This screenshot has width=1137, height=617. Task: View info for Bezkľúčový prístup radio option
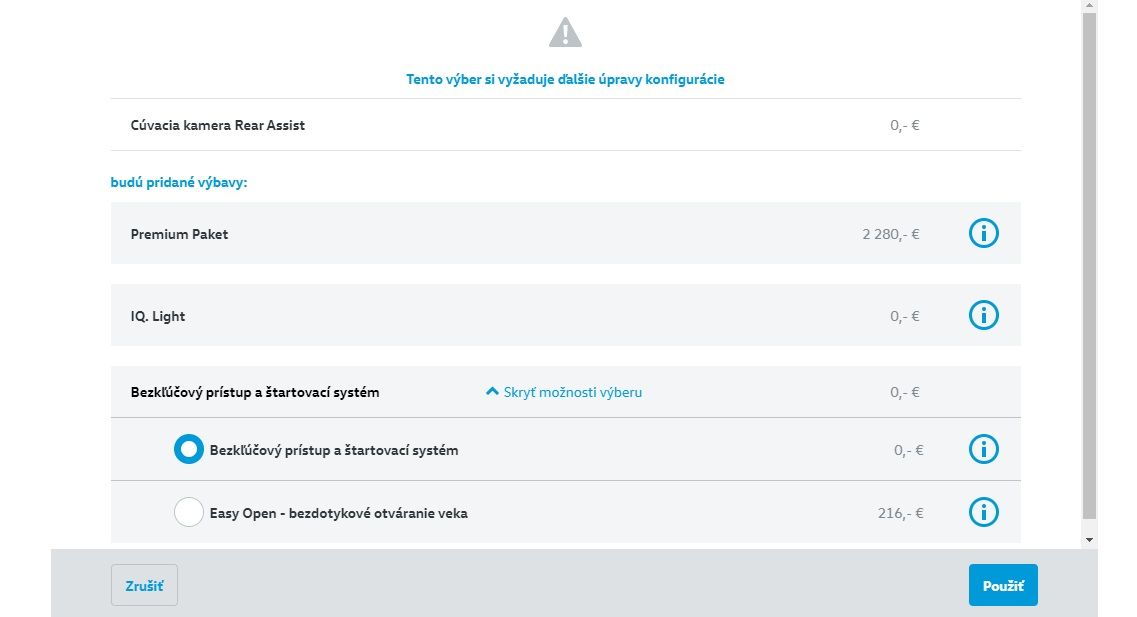tap(983, 450)
